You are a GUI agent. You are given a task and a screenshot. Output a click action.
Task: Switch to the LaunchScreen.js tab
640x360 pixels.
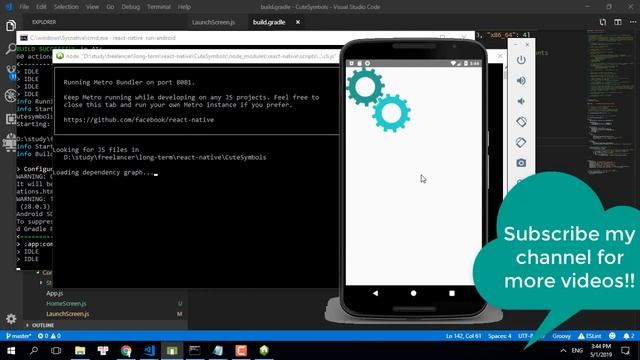pyautogui.click(x=213, y=22)
